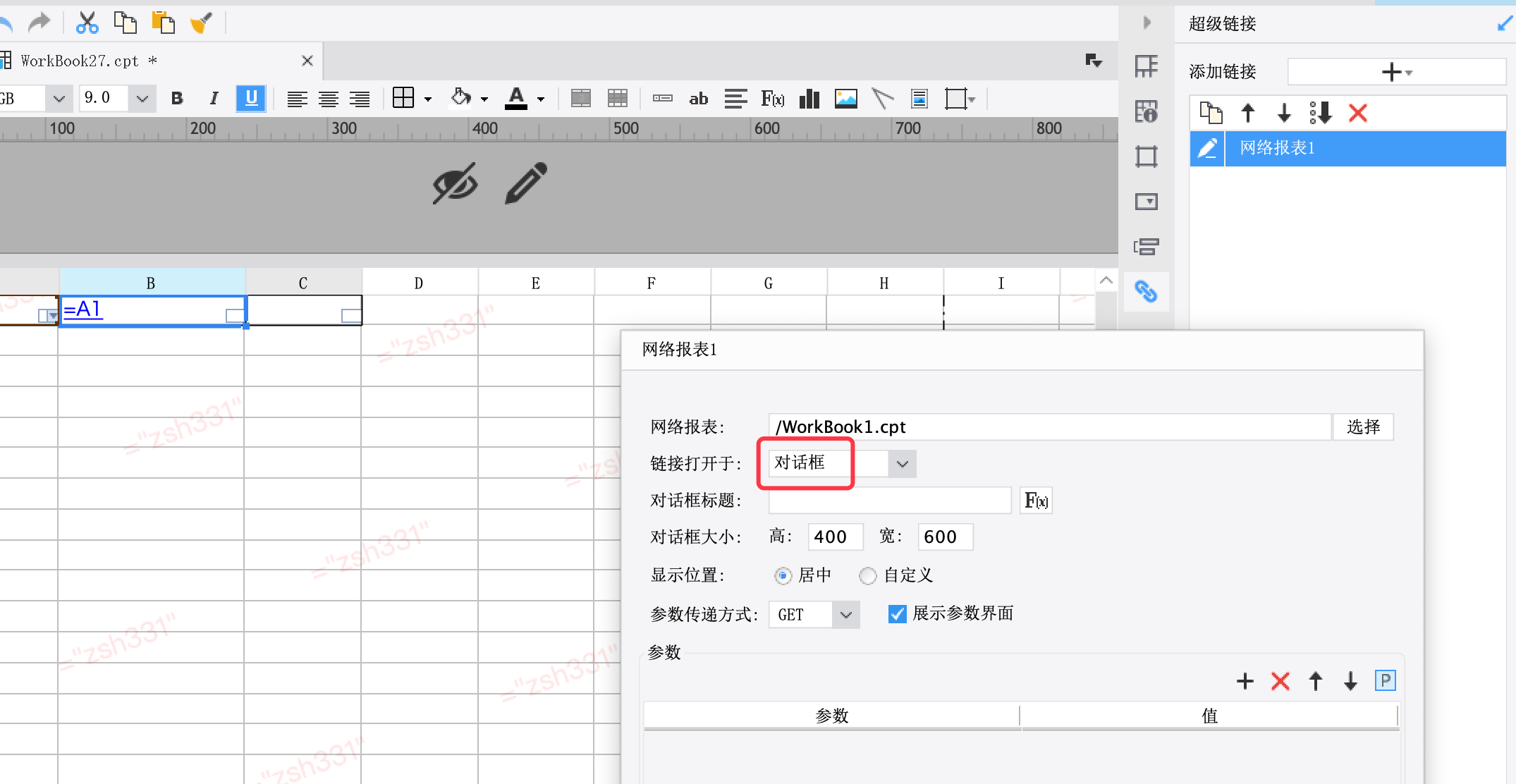Click the height field showing 400
The image size is (1516, 784).
[835, 537]
